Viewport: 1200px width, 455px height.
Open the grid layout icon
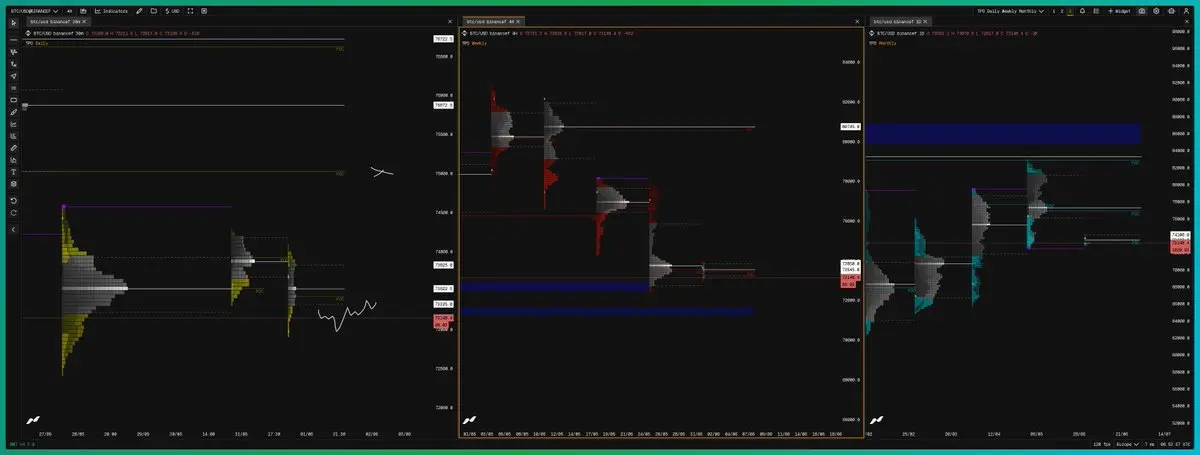pos(1096,11)
